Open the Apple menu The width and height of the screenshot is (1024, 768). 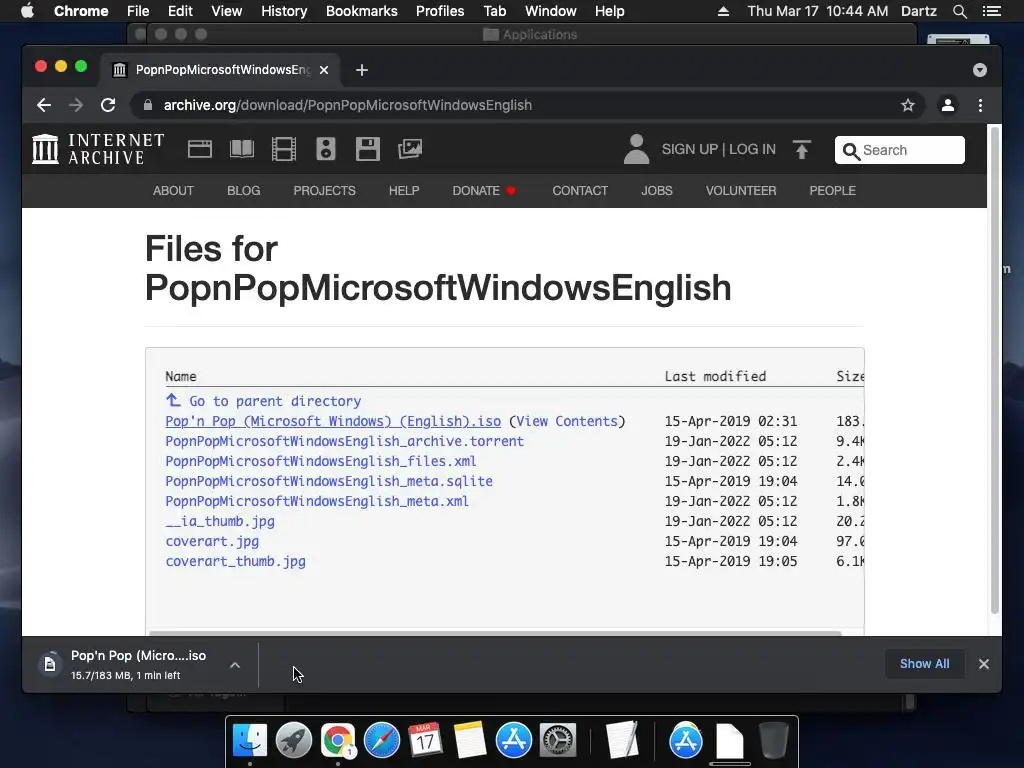pos(27,11)
